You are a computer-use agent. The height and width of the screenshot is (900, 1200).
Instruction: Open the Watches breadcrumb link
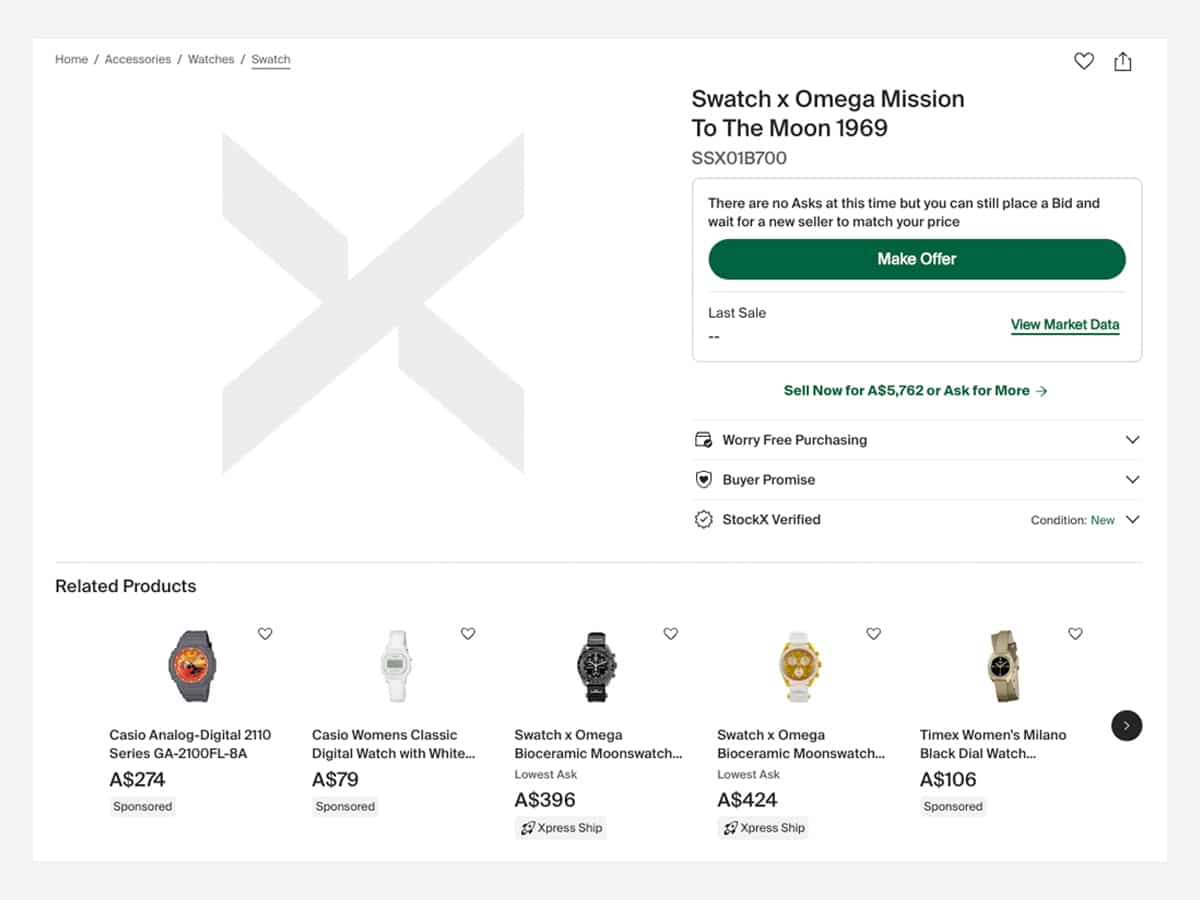[211, 59]
